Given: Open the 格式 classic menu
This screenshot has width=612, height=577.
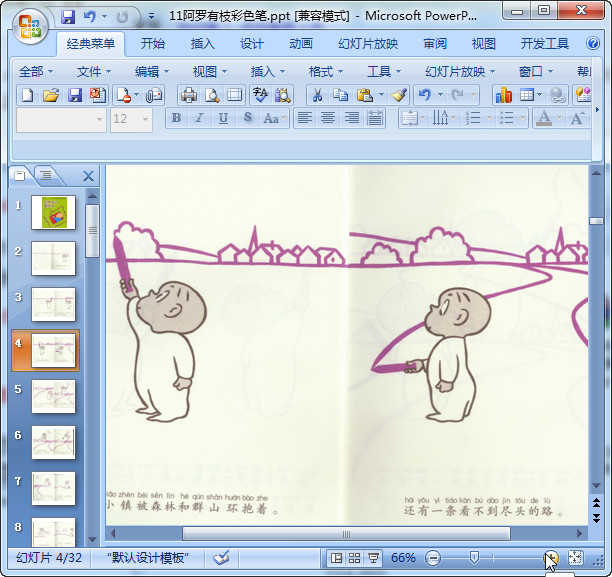Looking at the screenshot, I should (x=326, y=72).
